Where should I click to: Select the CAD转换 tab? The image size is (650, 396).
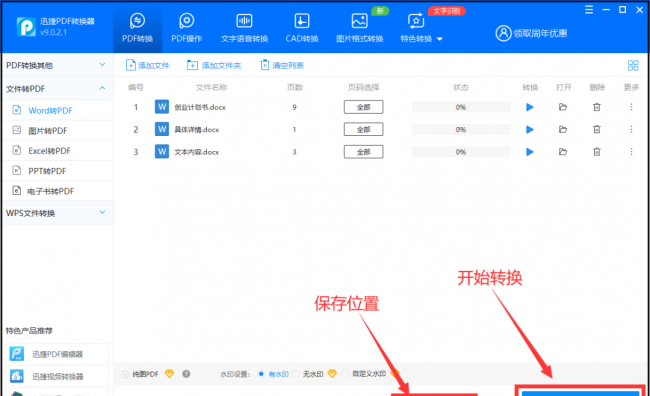pyautogui.click(x=302, y=28)
